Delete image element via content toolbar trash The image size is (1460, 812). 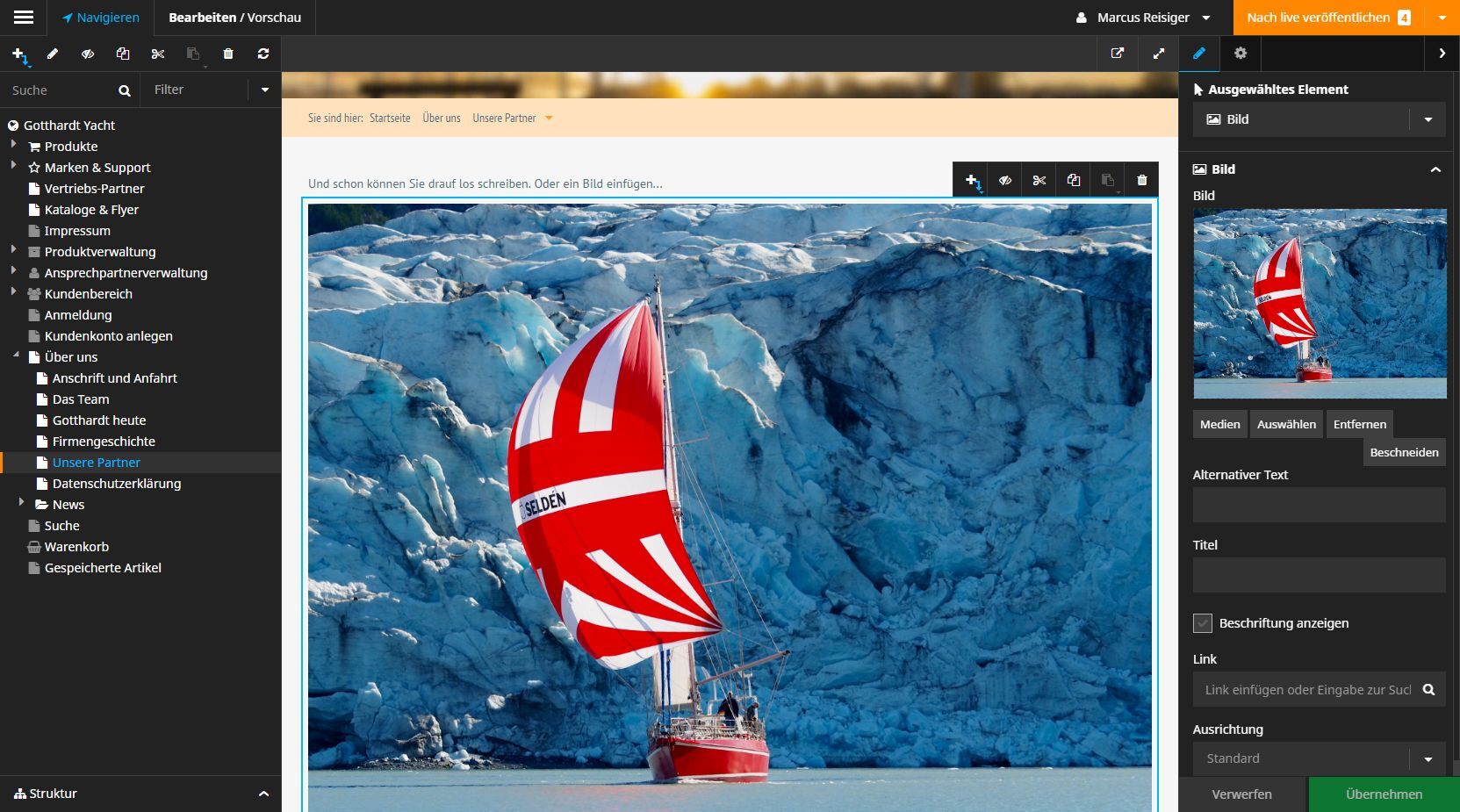click(1141, 180)
